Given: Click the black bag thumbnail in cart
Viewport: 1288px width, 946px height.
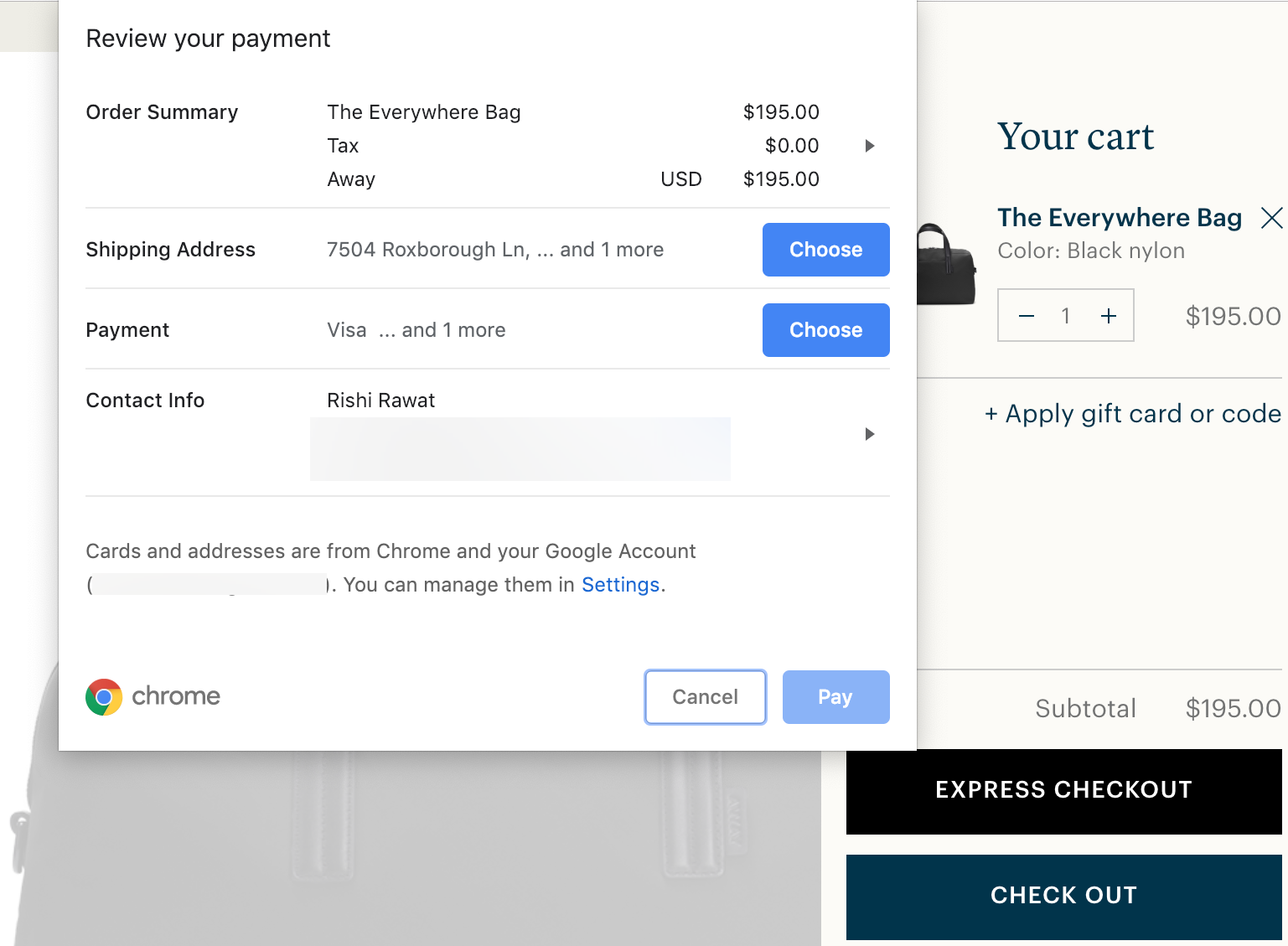Looking at the screenshot, I should (947, 263).
